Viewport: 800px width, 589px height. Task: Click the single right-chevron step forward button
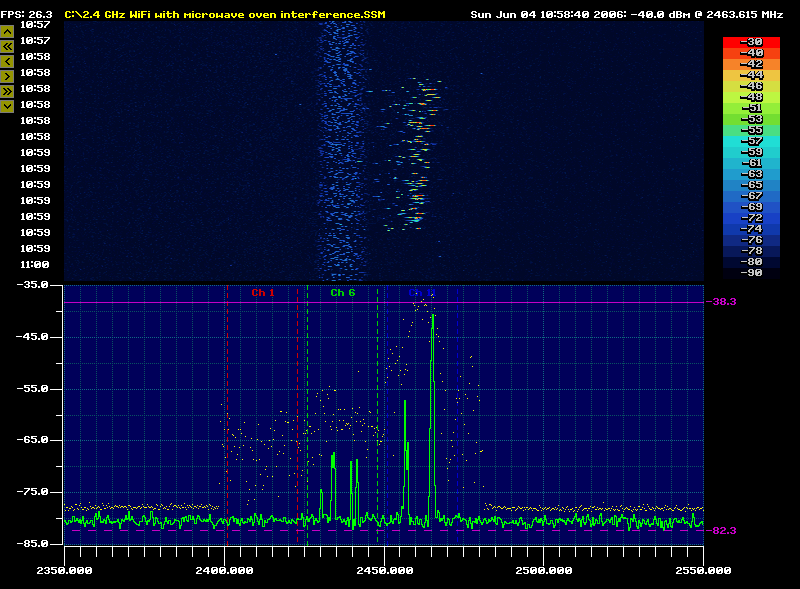pos(7,77)
